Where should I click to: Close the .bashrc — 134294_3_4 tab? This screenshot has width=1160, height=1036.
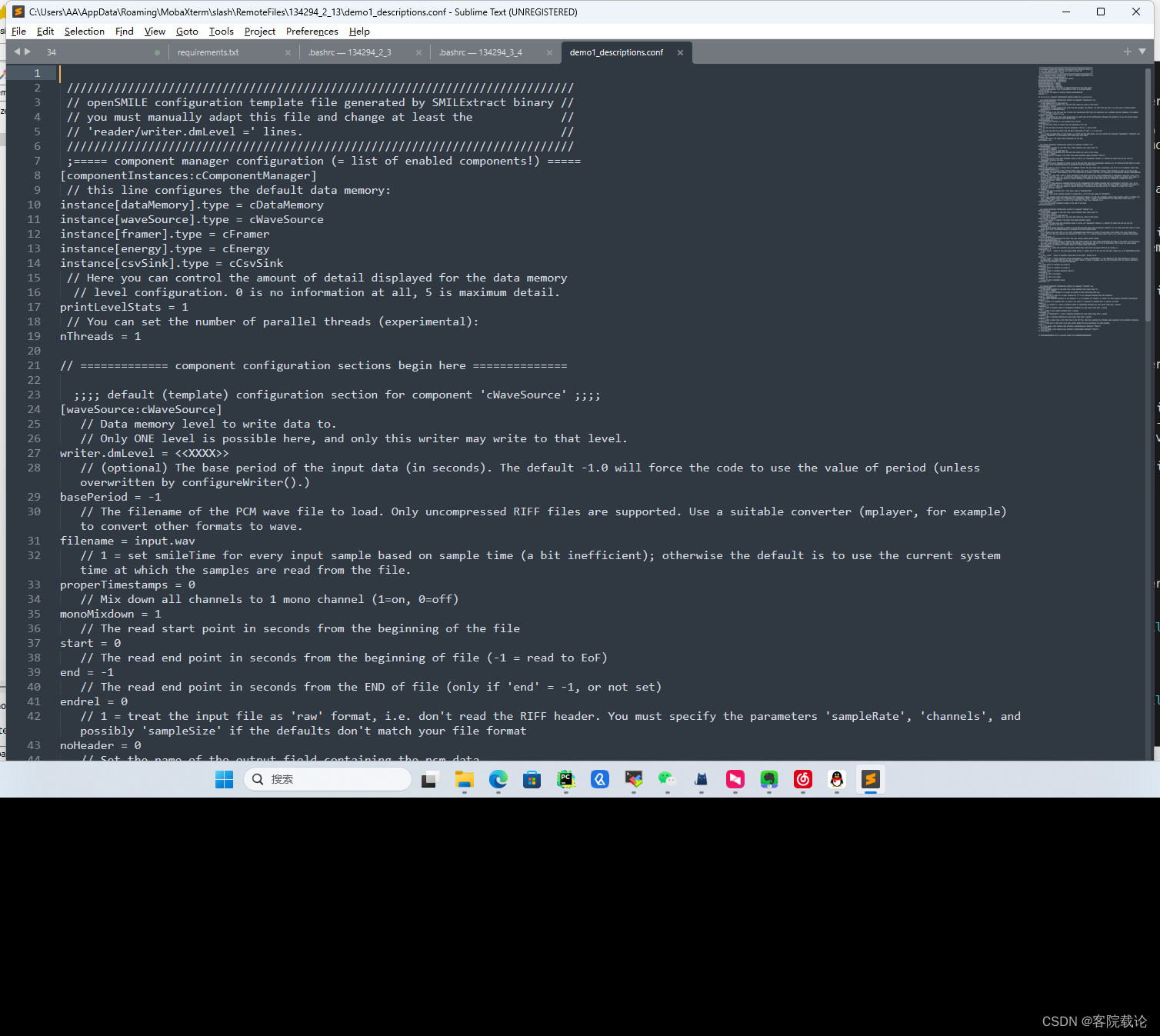tap(550, 53)
